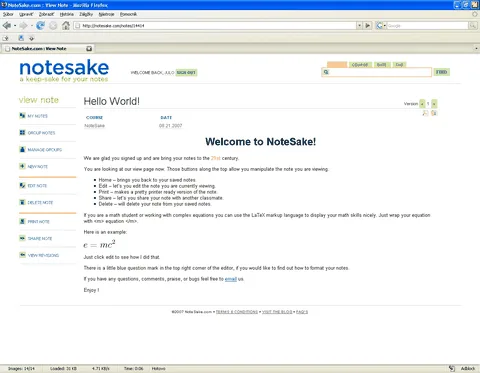Click the Share Note sidebar icon
This screenshot has height=373, width=480.
click(x=22, y=238)
